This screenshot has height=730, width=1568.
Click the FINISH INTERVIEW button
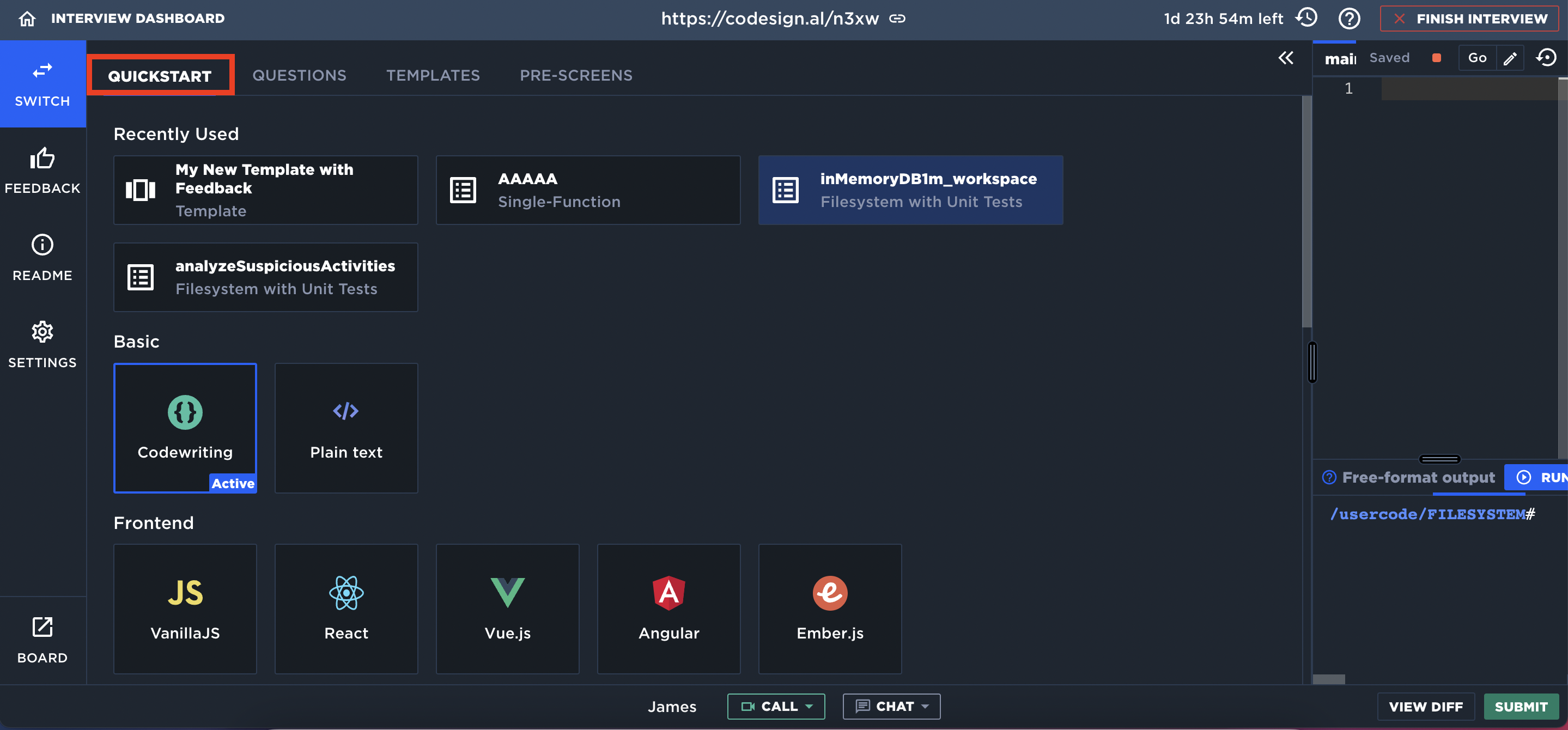coord(1469,19)
